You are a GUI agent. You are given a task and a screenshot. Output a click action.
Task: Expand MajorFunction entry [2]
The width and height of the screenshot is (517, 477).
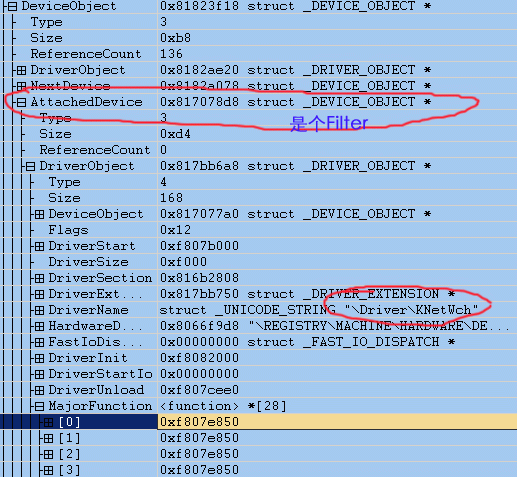click(48, 454)
